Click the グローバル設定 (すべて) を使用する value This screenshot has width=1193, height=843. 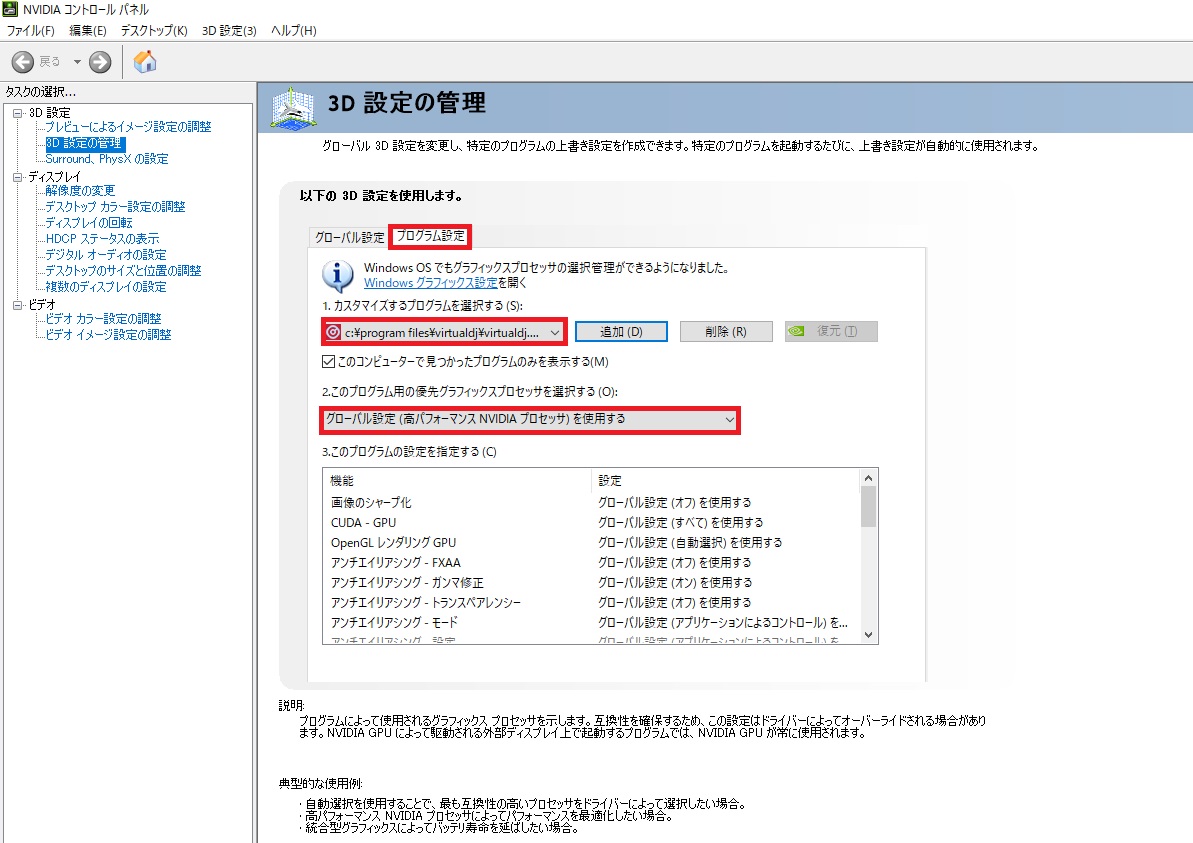coord(680,523)
